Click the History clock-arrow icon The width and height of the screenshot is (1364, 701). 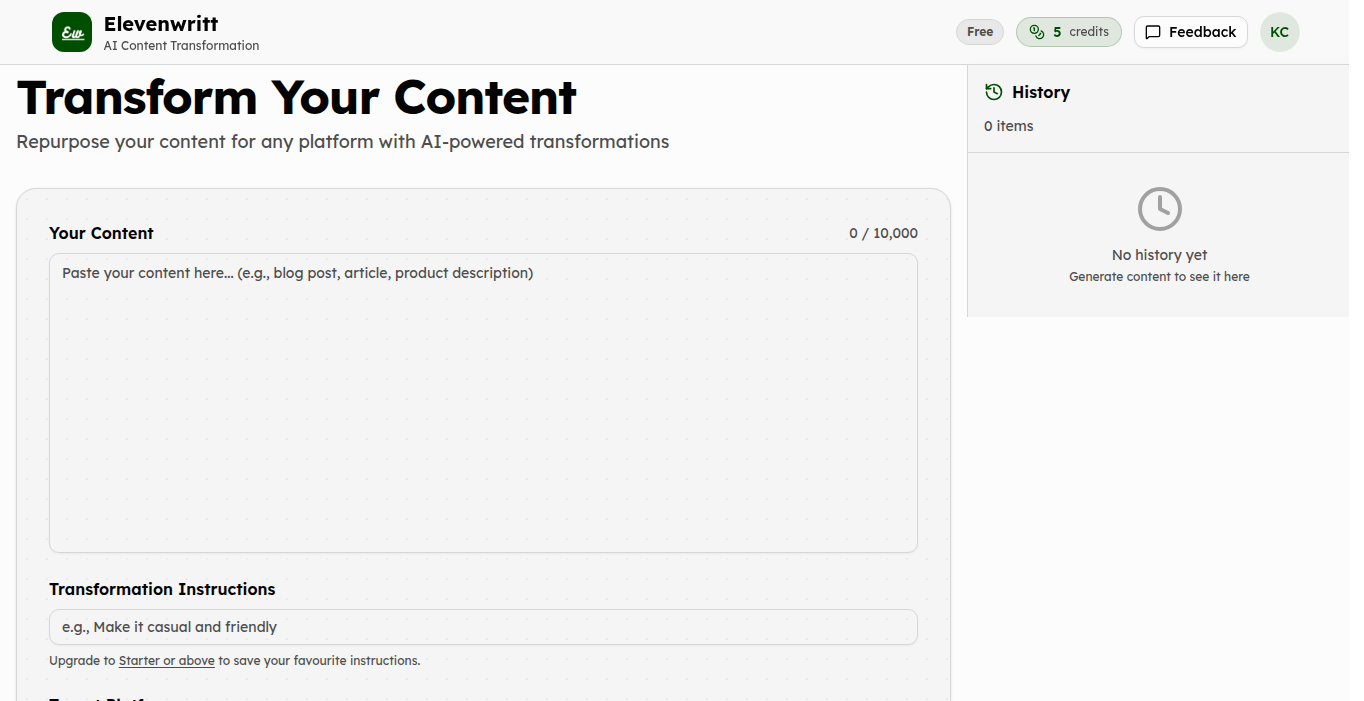(x=993, y=92)
